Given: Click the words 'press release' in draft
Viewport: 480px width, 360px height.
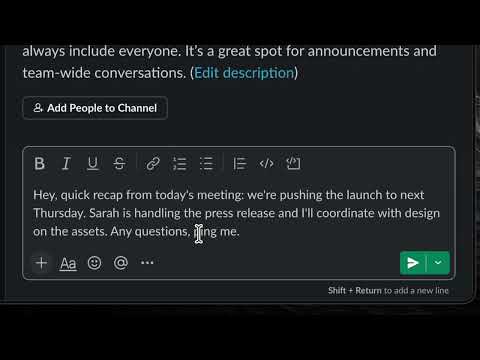Looking at the screenshot, I should pos(240,213).
